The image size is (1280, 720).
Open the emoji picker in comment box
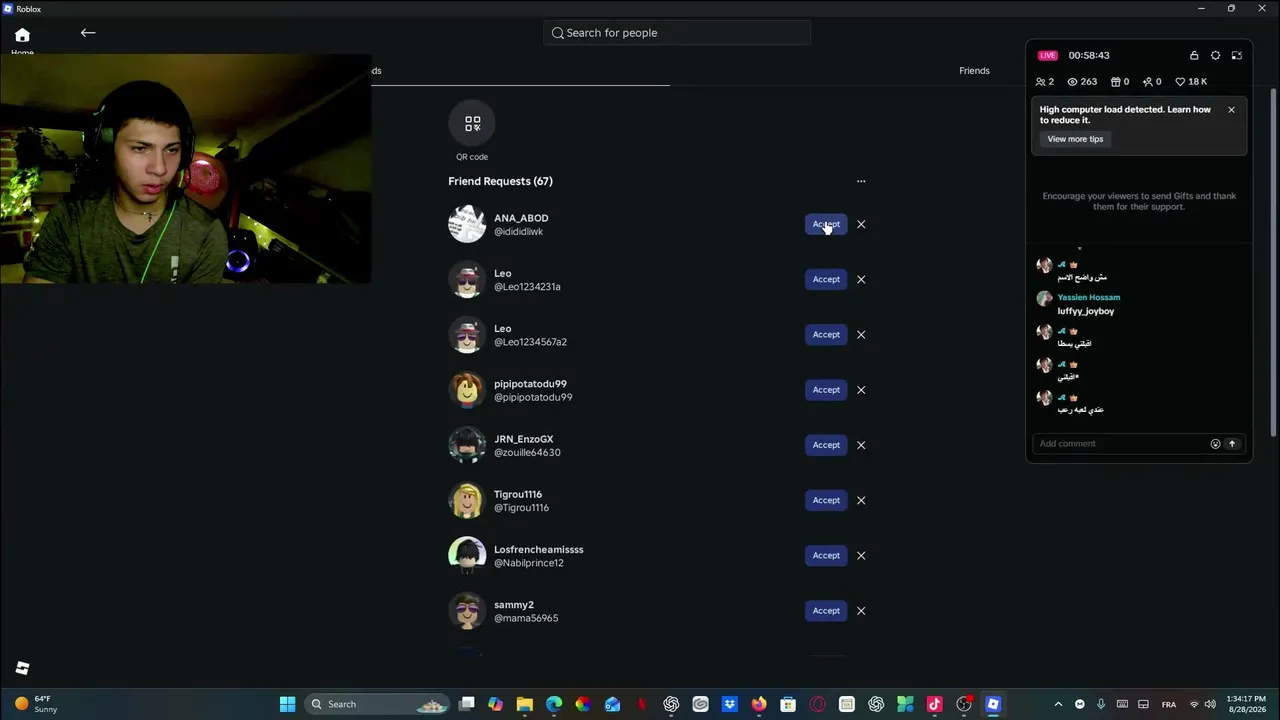(1215, 444)
